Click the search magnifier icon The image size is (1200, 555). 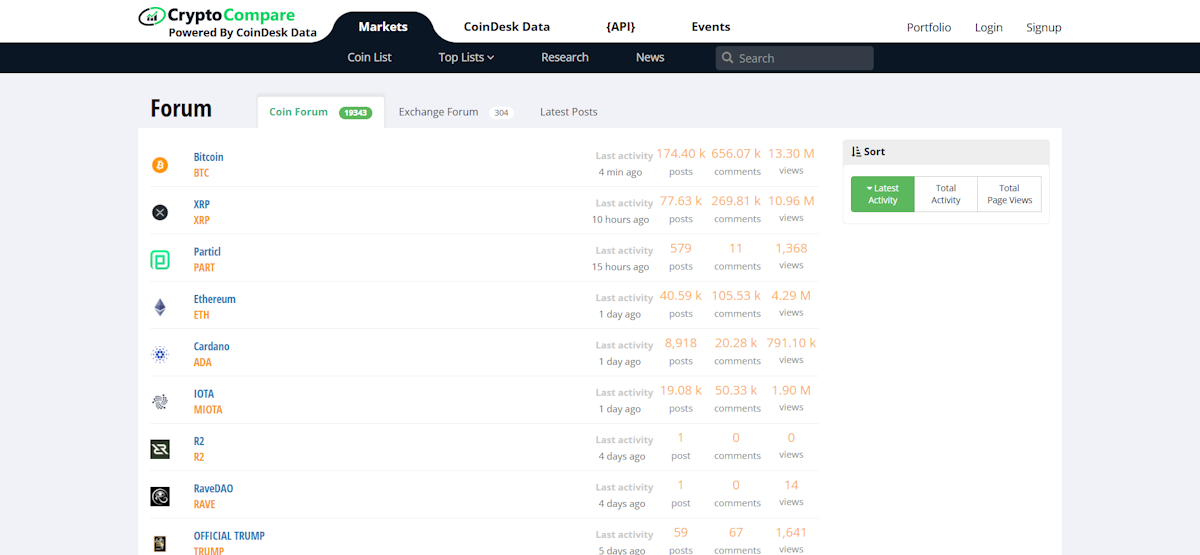pos(728,58)
